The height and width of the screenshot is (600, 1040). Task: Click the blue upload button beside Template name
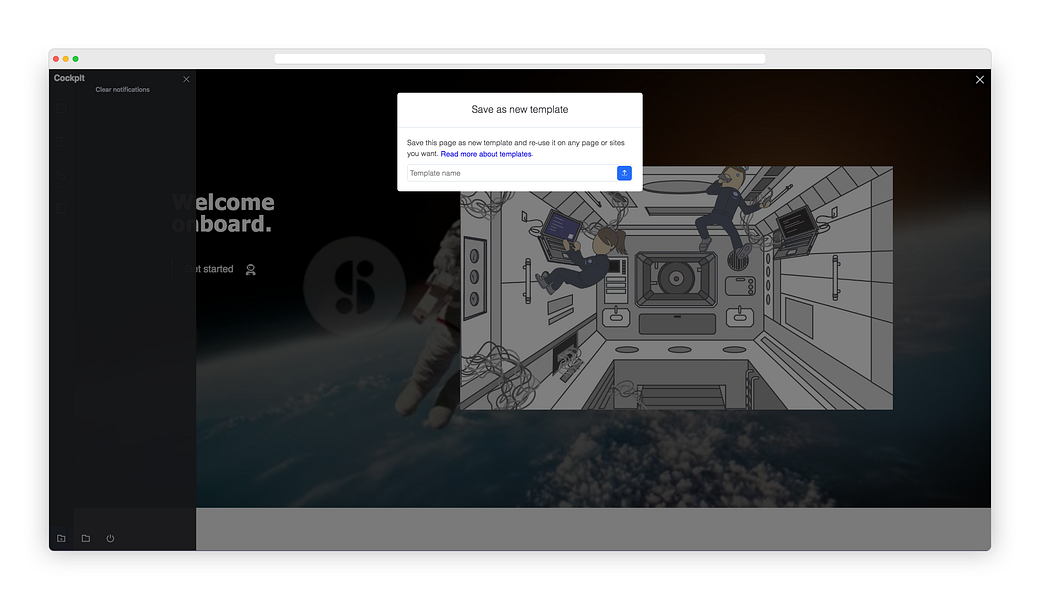(624, 173)
